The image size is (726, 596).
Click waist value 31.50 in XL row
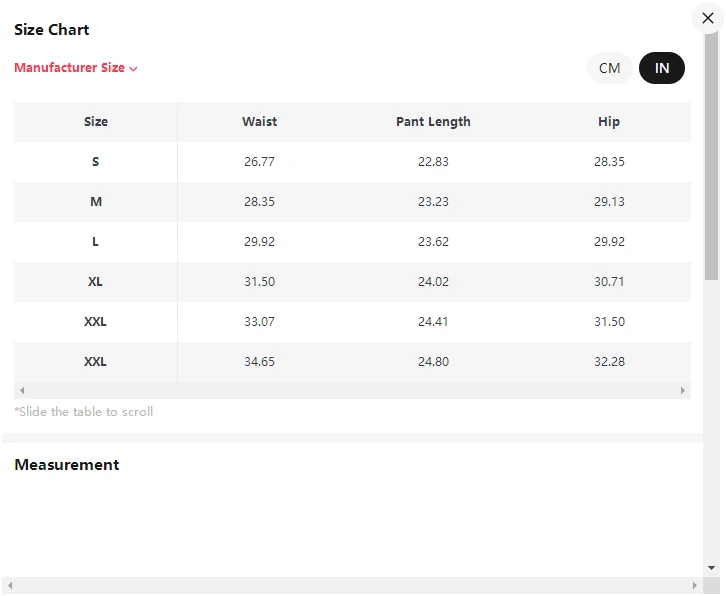259,282
